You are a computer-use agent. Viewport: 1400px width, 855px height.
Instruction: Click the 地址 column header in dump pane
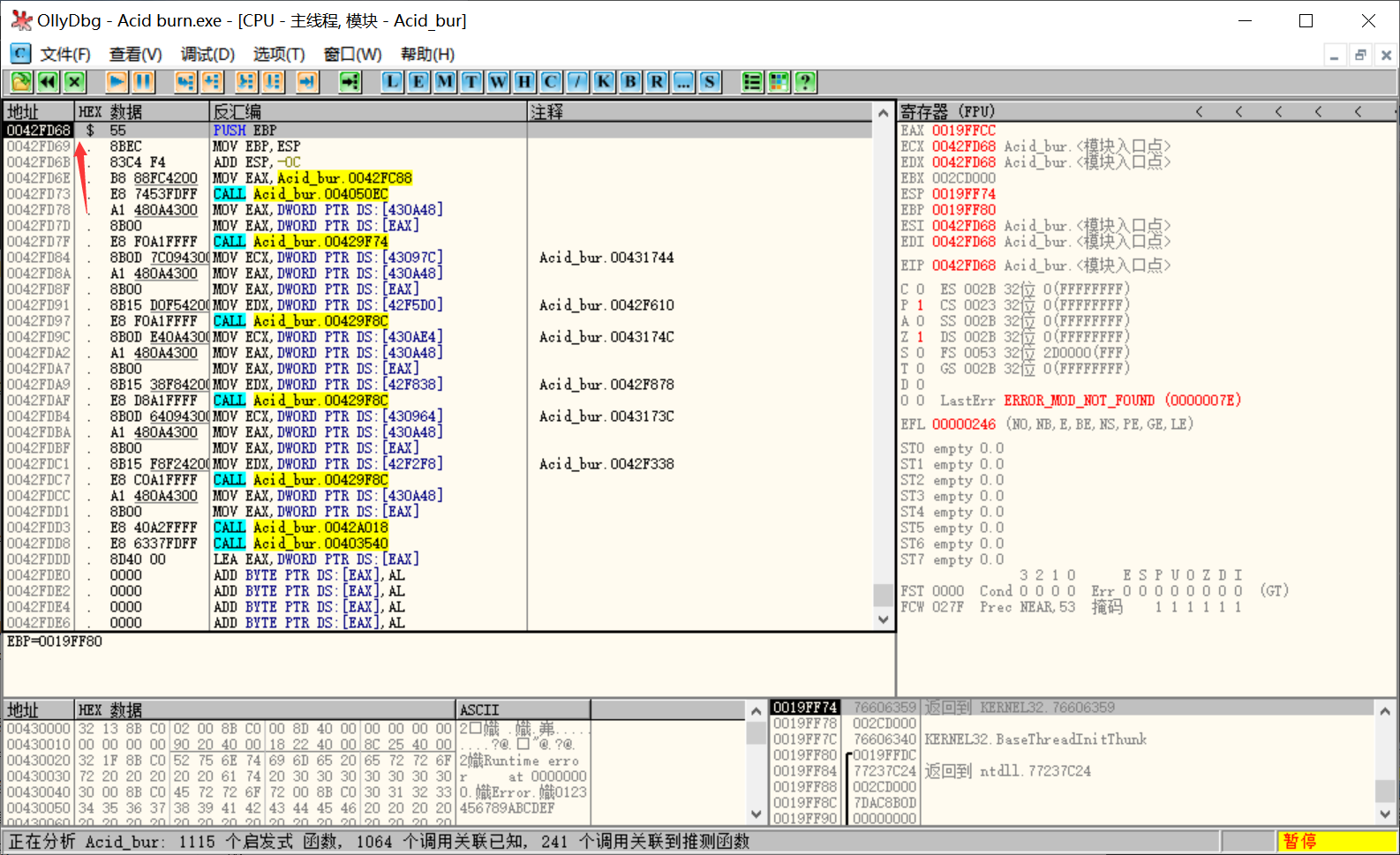coord(39,710)
